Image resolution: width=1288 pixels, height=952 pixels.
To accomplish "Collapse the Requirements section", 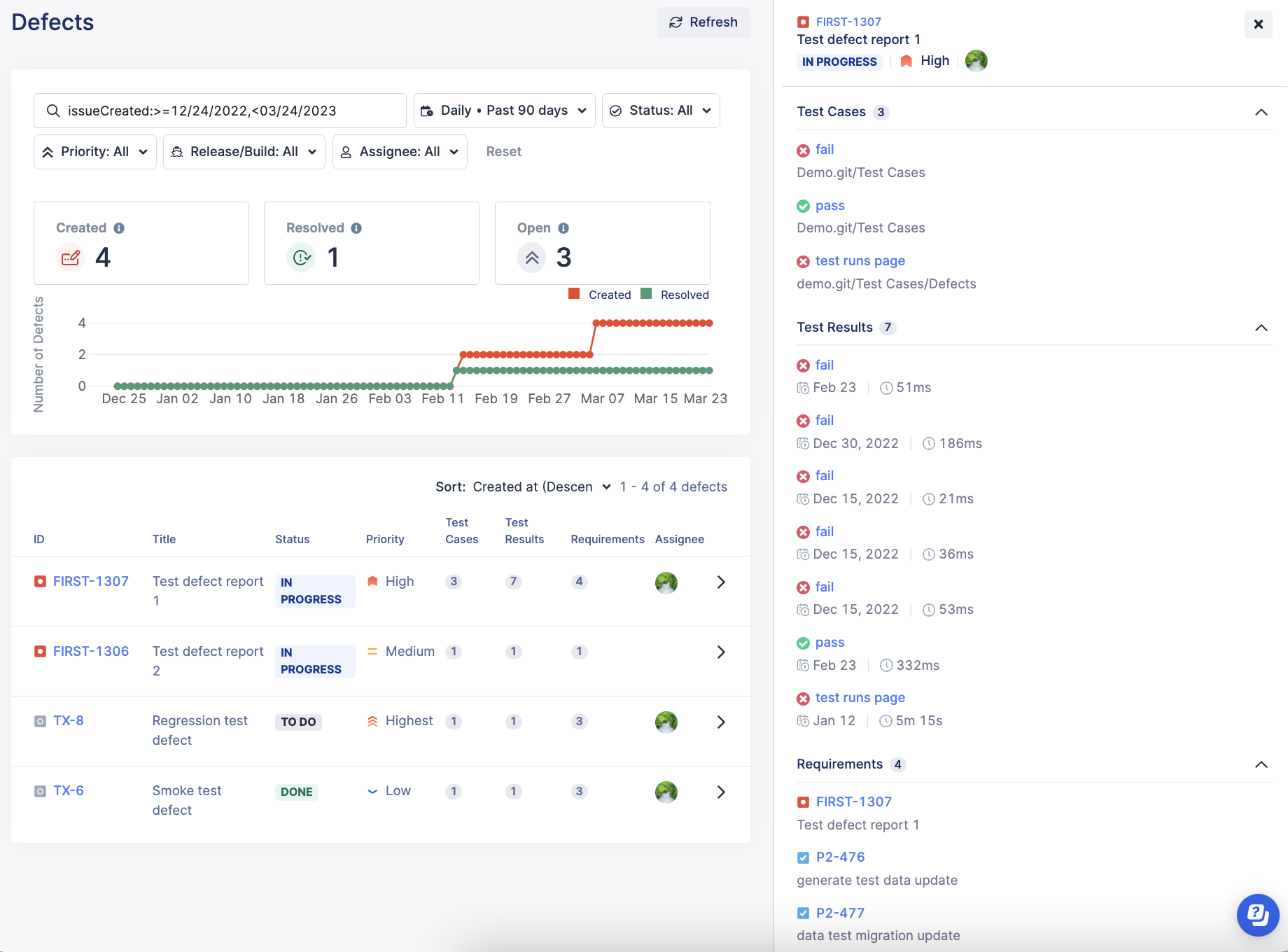I will click(x=1261, y=764).
